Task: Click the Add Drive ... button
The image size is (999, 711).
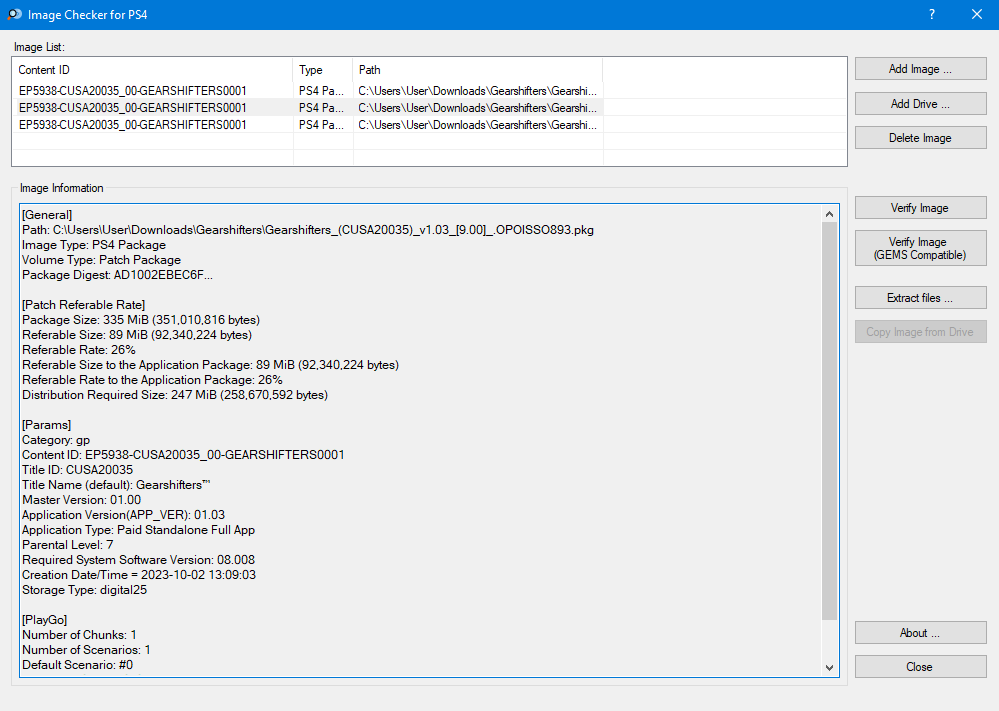Action: click(921, 104)
